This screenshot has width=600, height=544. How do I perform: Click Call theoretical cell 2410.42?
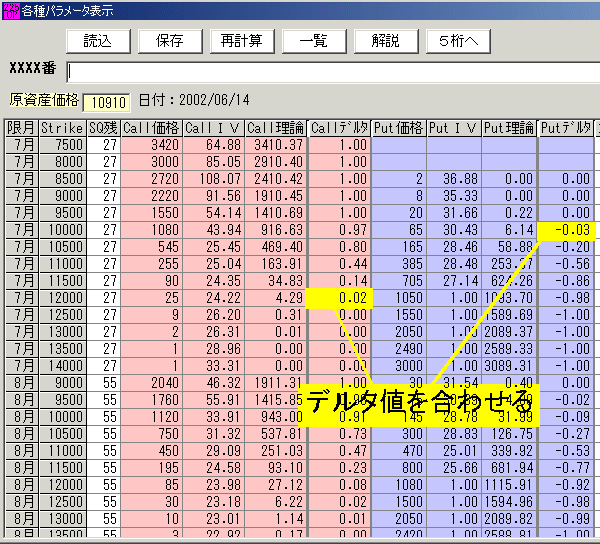pyautogui.click(x=276, y=179)
